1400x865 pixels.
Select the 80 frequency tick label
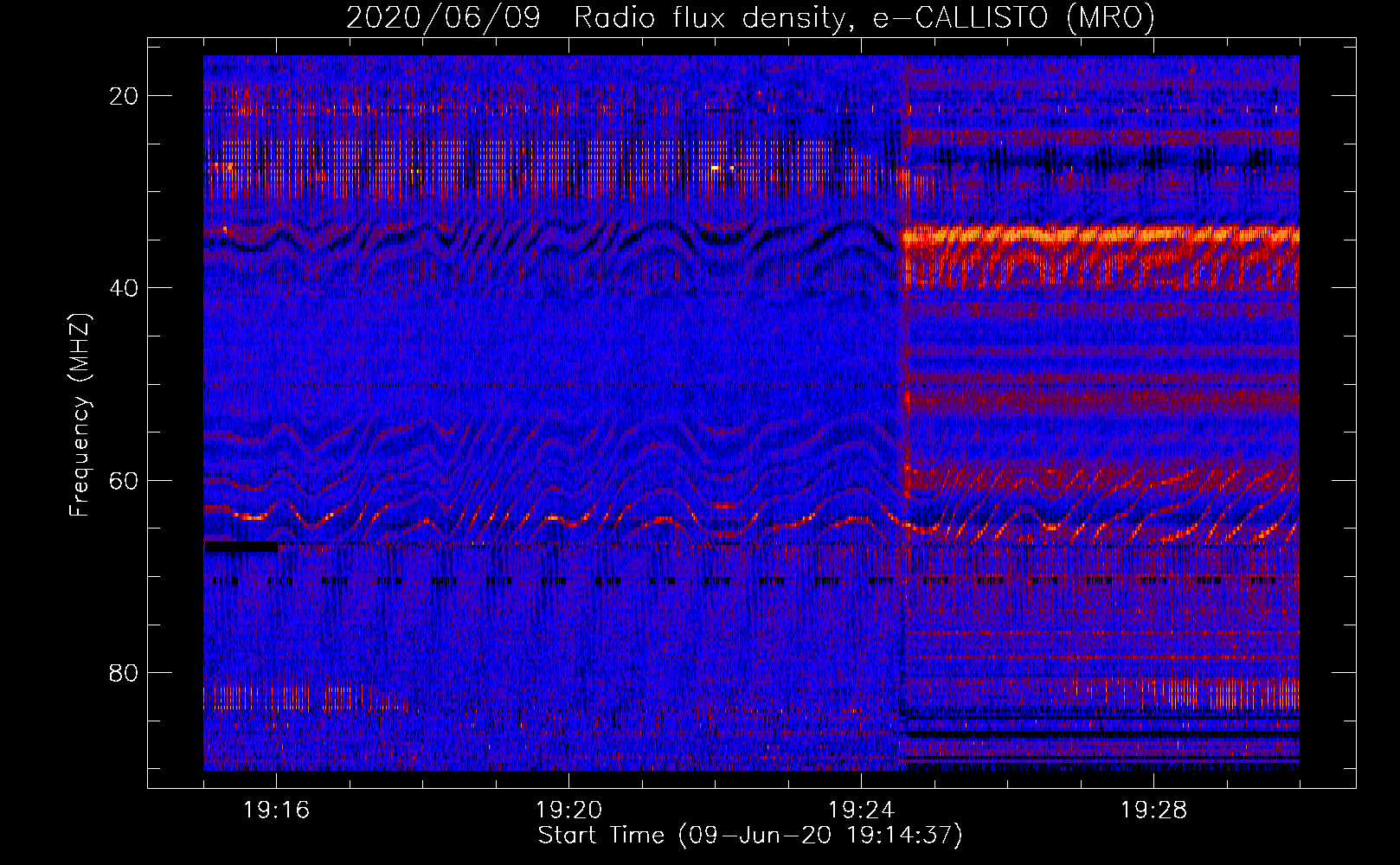pyautogui.click(x=124, y=672)
